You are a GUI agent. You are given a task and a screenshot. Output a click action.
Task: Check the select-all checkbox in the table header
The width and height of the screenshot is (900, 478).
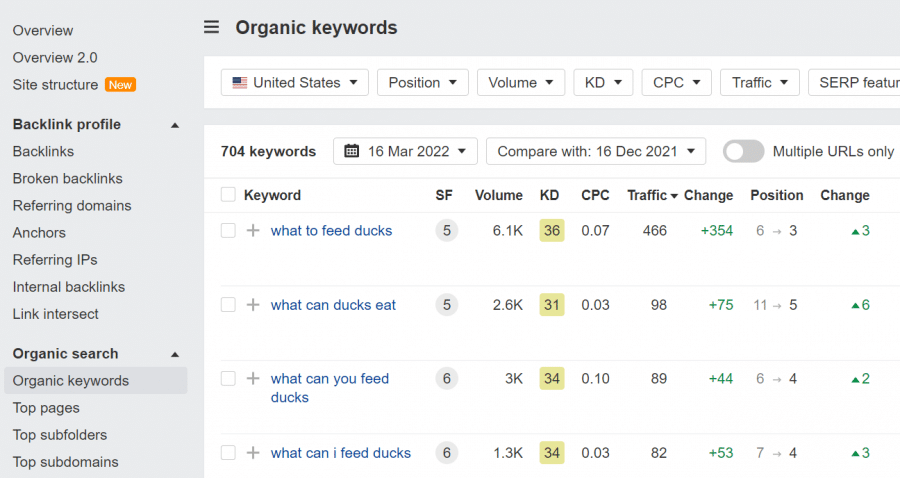(x=228, y=195)
